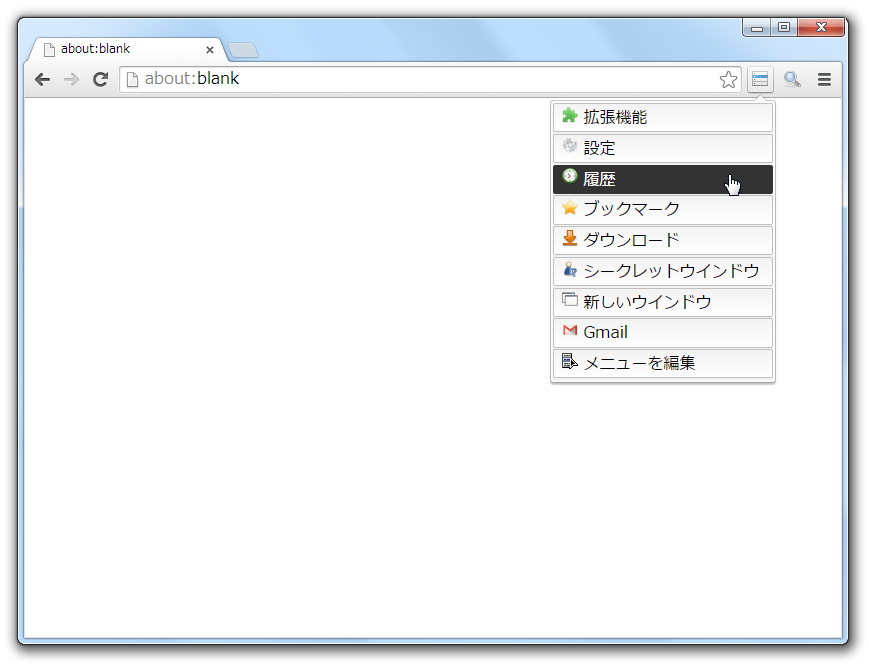Click the yellow star bookmark icon
This screenshot has height=667, width=869.
pos(569,208)
